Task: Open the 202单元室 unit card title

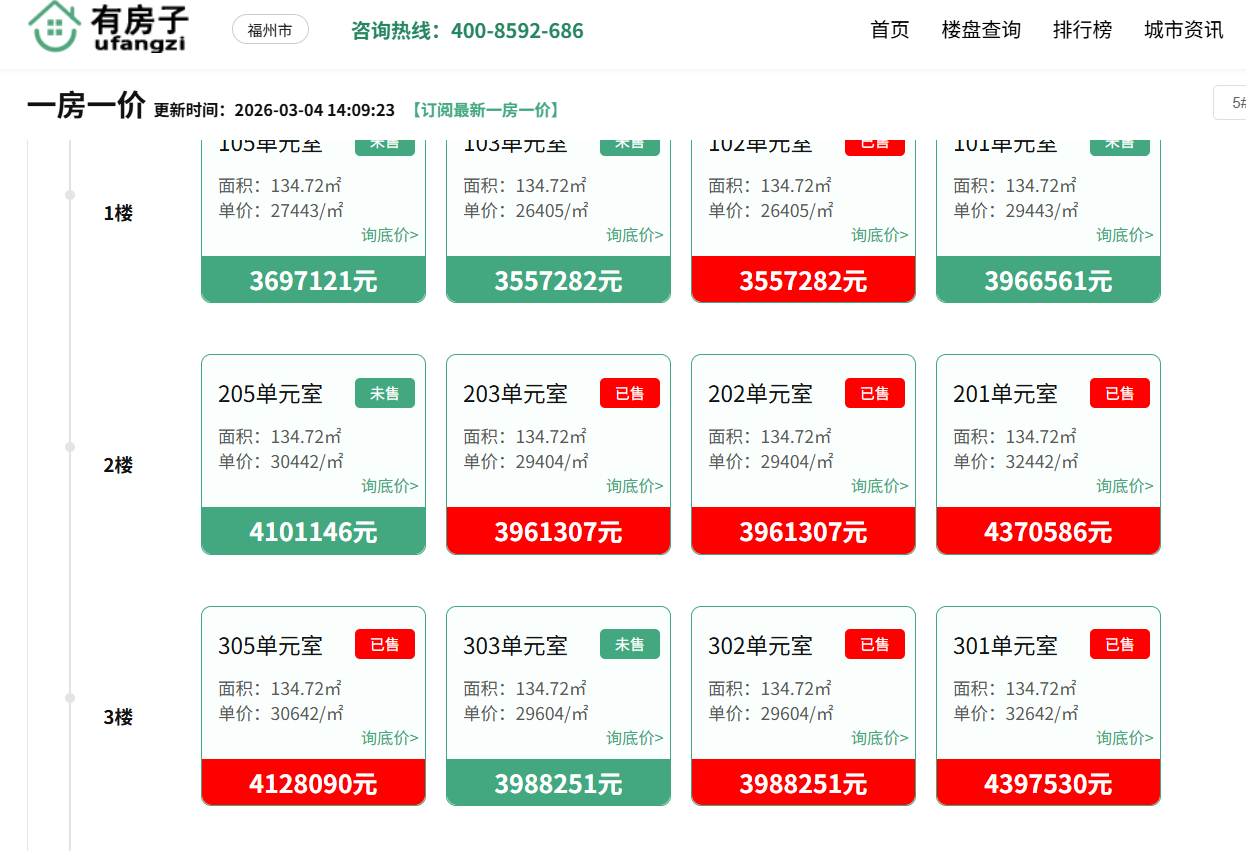Action: click(760, 394)
